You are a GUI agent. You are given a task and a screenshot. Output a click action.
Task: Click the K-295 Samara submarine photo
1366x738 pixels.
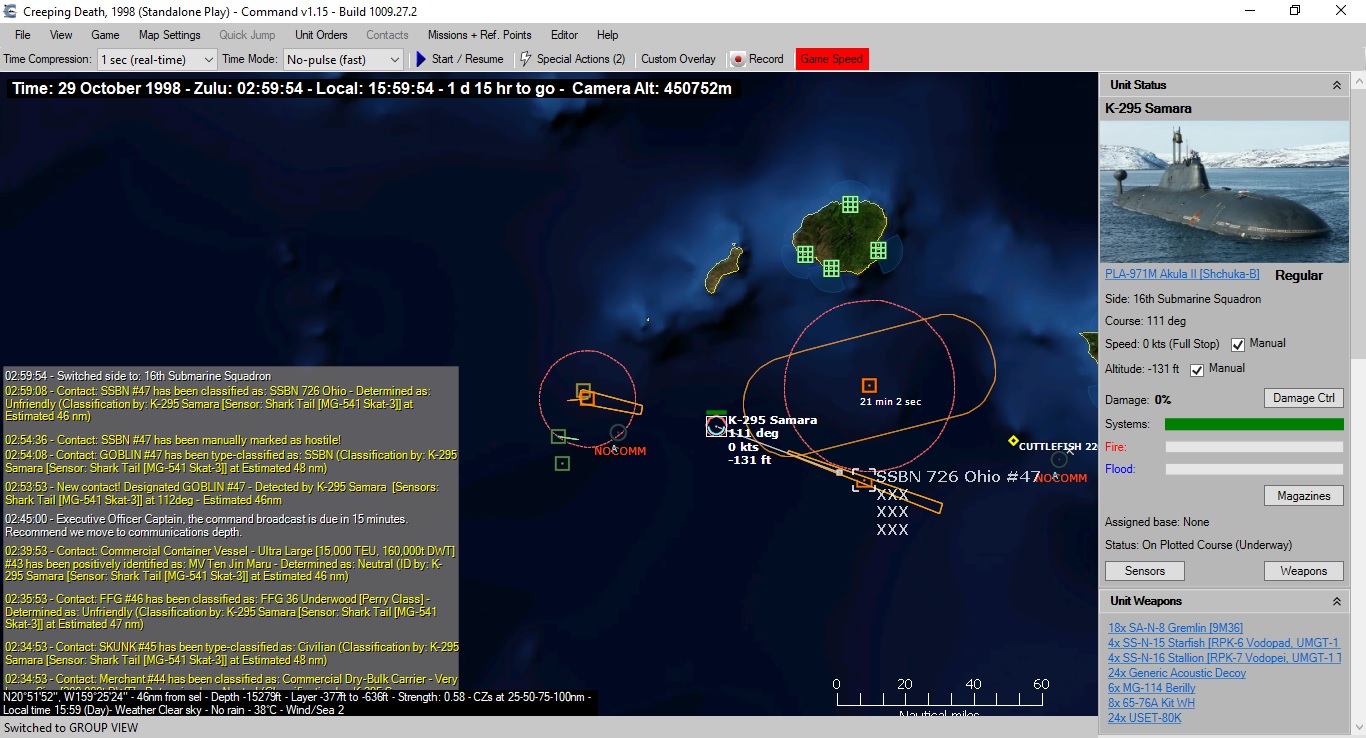[1224, 193]
